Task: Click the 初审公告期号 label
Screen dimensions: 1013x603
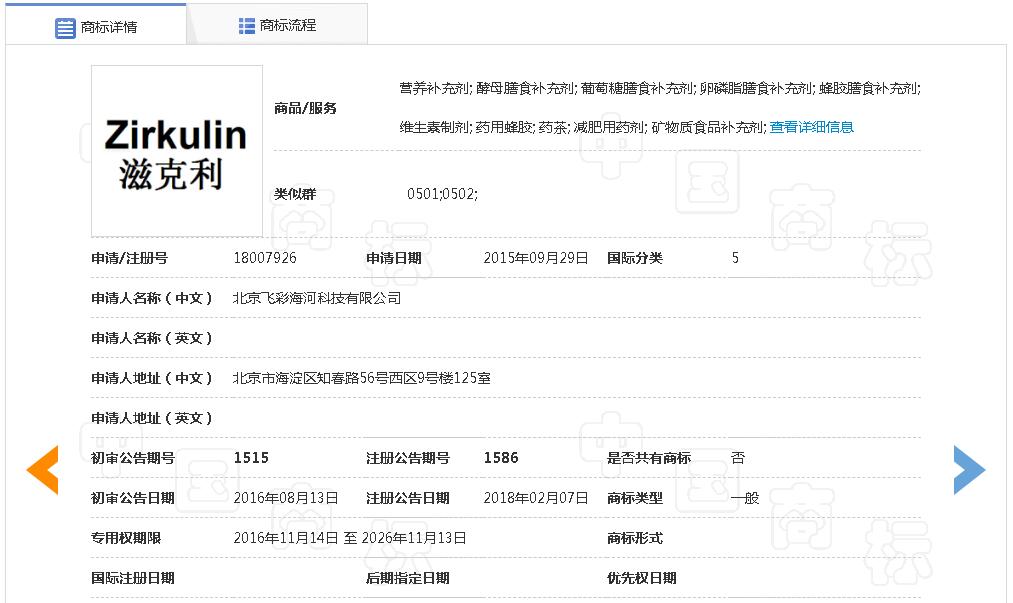Action: (133, 458)
